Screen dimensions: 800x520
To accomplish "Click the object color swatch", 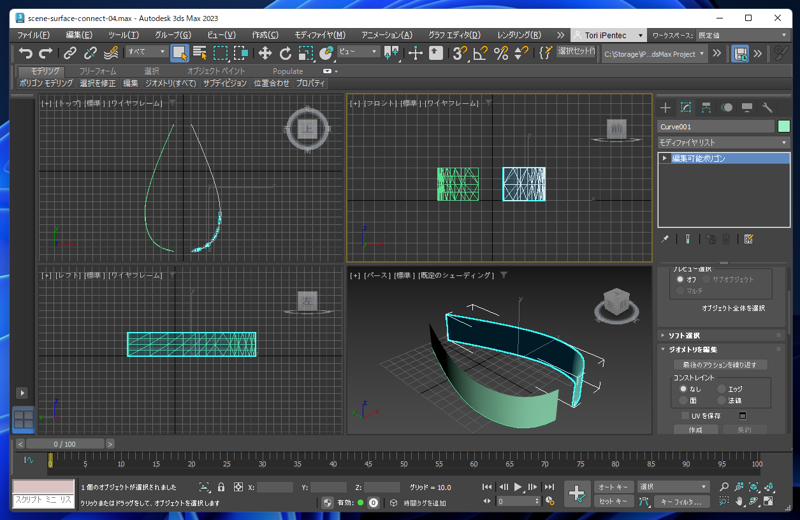I will [784, 127].
